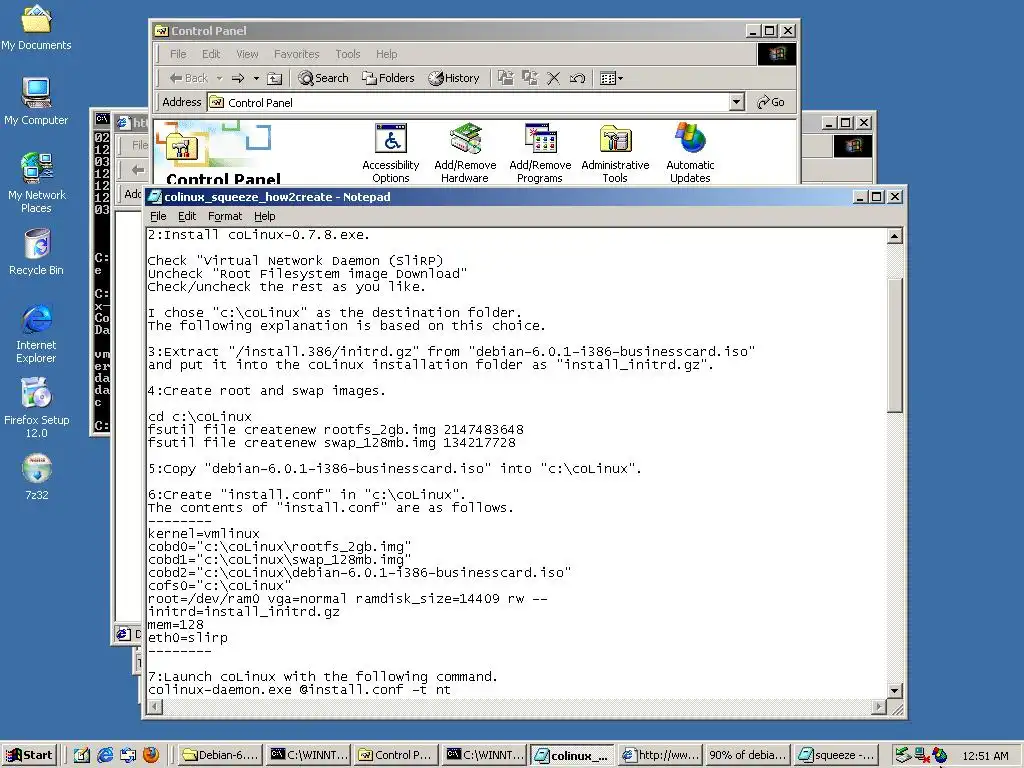Viewport: 1024px width, 768px height.
Task: Expand Back history dropdown arrow
Action: click(x=219, y=78)
